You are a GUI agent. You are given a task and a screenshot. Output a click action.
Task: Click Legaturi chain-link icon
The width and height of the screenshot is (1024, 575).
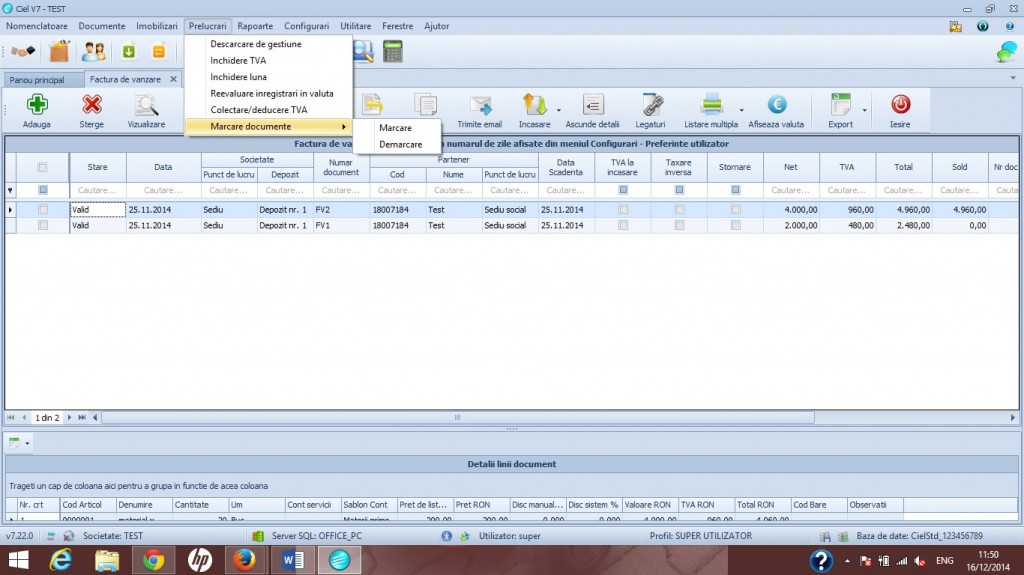click(651, 105)
